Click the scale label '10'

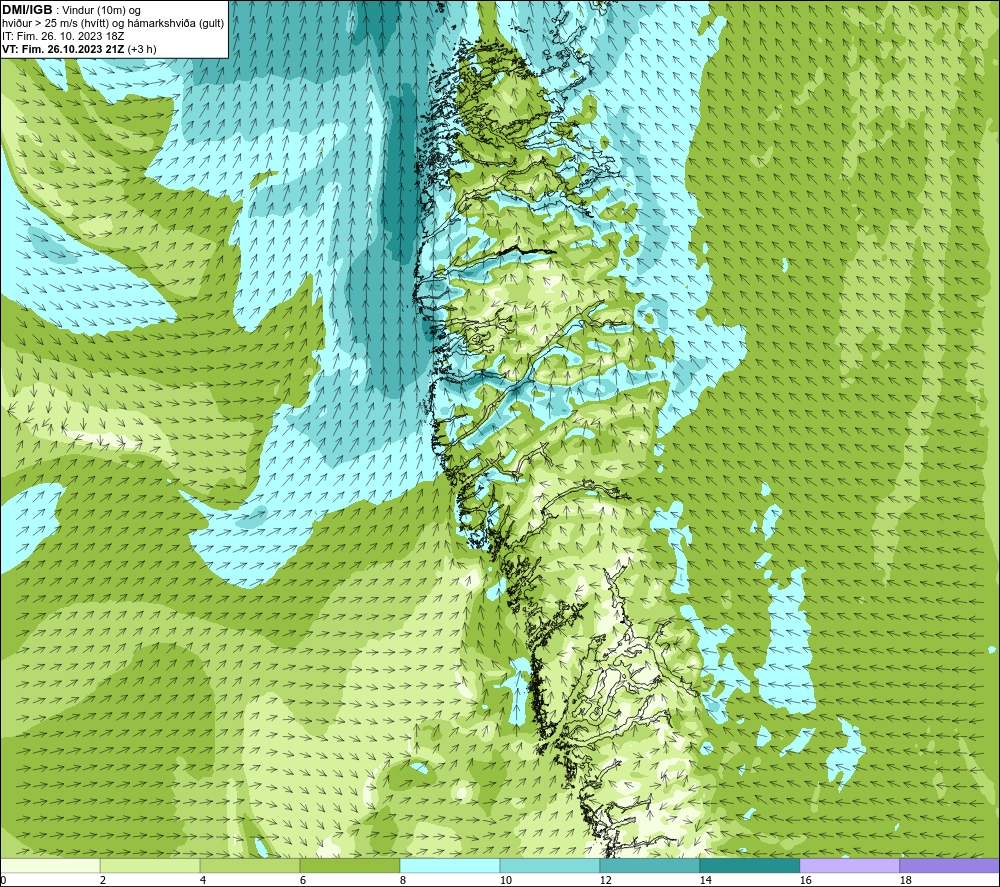505,881
